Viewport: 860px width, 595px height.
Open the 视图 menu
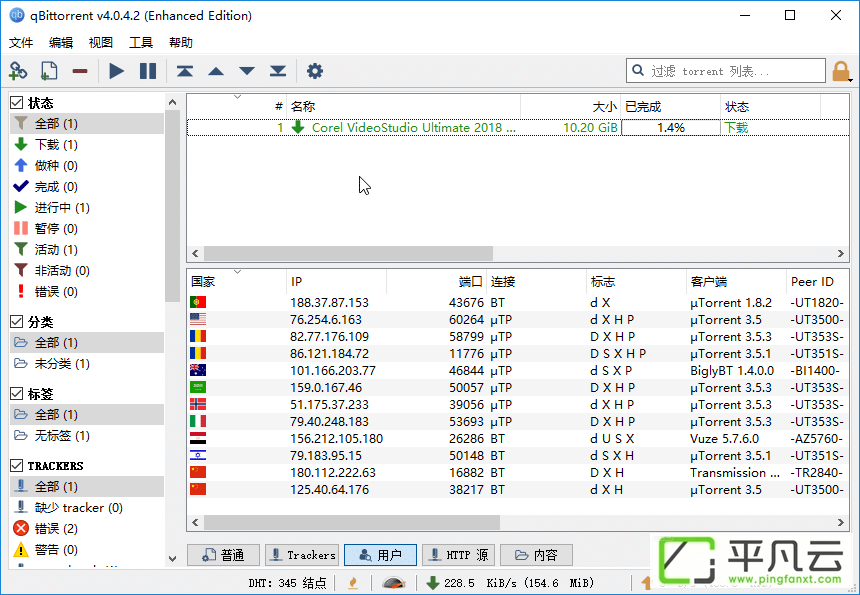[101, 43]
